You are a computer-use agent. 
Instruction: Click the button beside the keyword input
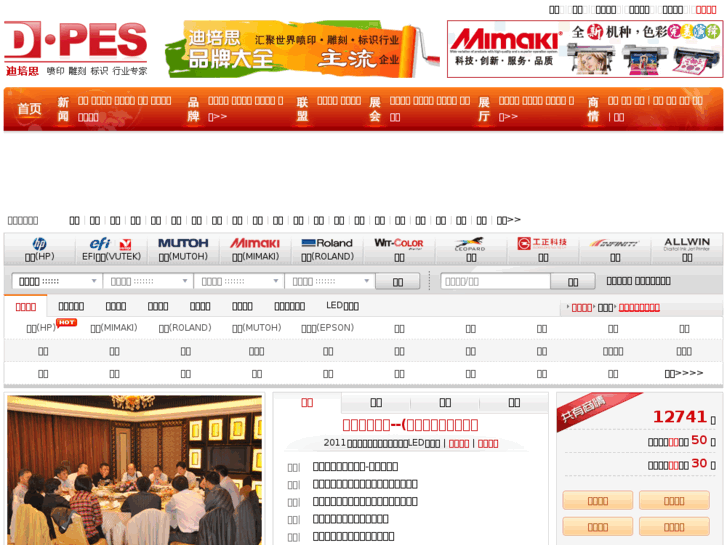[x=573, y=282]
